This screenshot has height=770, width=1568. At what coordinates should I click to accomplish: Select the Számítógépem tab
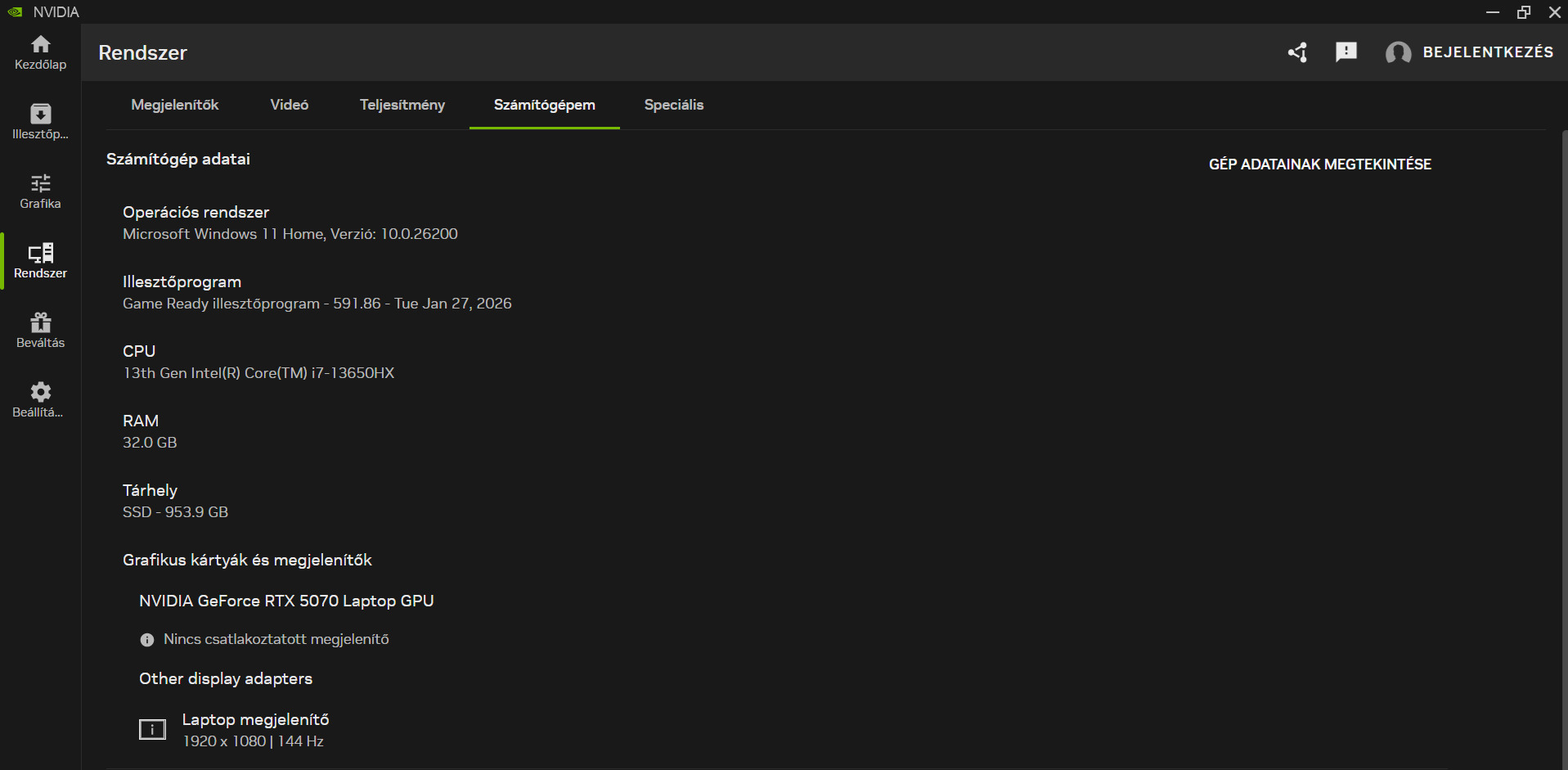[545, 105]
